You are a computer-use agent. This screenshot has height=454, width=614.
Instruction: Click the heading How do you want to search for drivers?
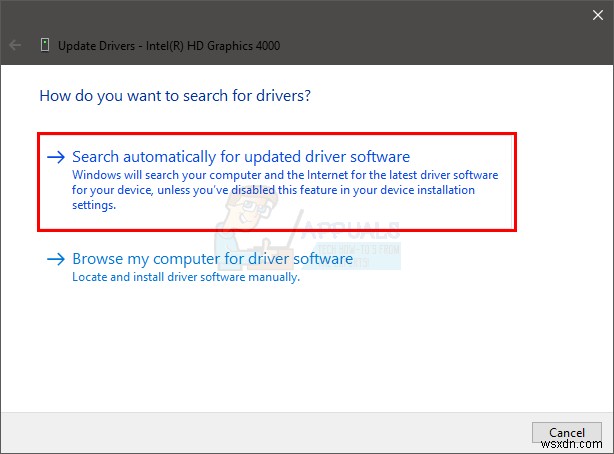[175, 96]
